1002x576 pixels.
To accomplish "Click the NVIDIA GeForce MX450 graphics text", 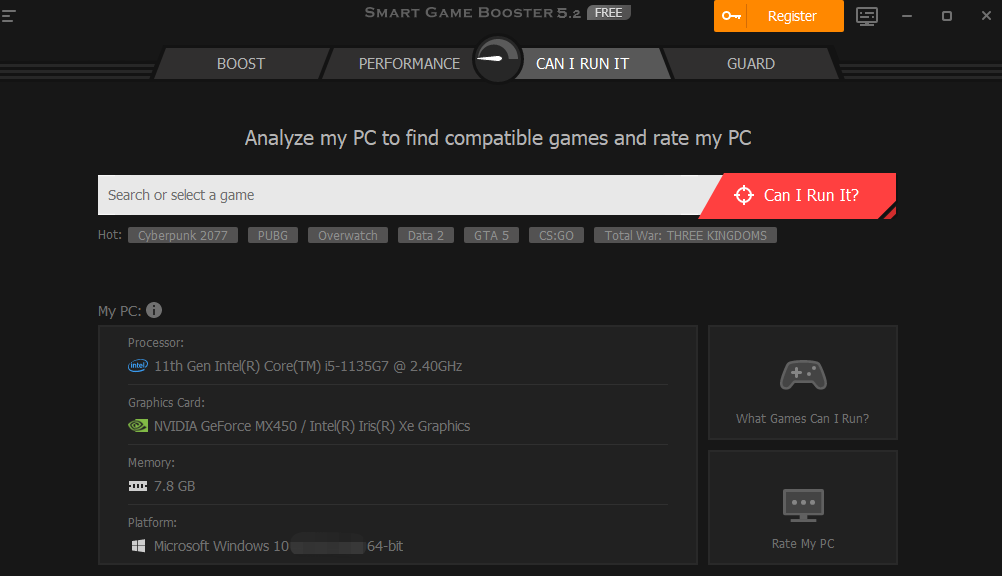I will point(312,426).
